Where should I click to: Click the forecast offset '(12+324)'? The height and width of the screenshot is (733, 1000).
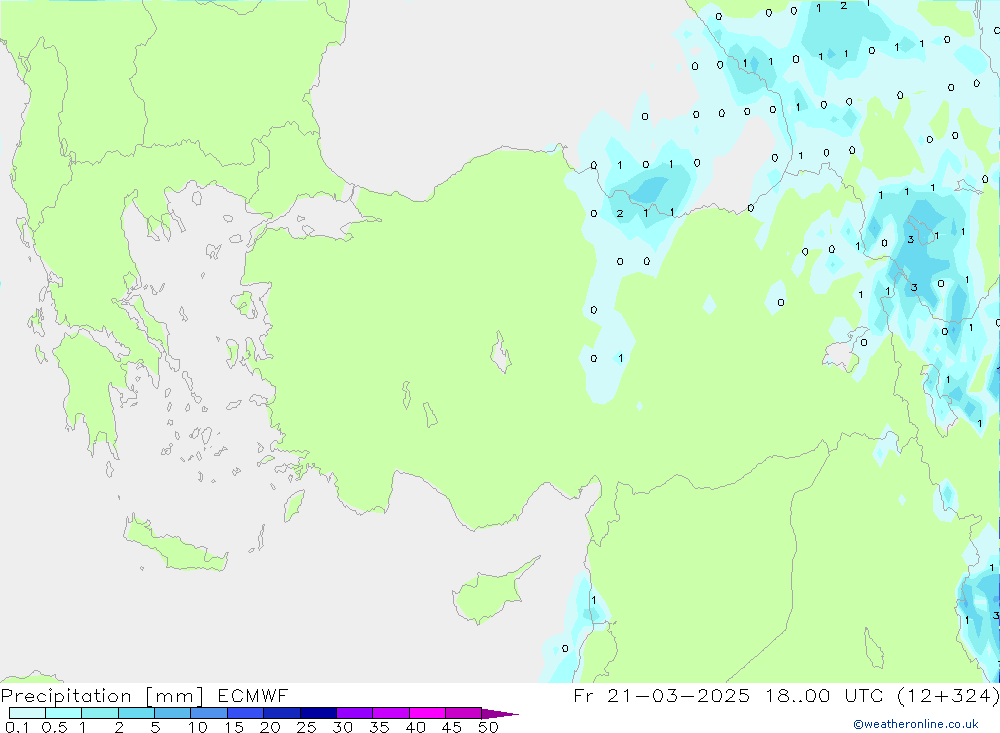coord(948,695)
